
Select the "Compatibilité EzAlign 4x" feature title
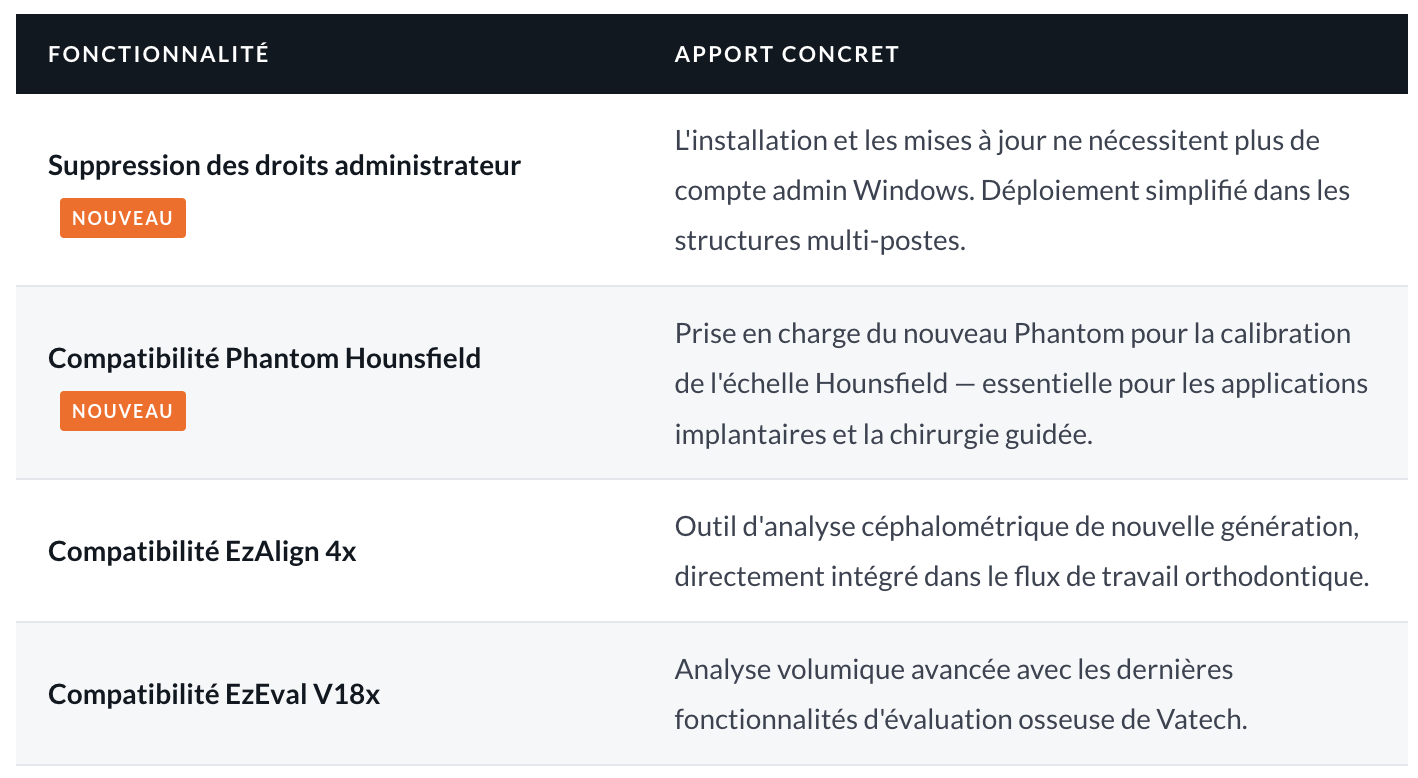(x=202, y=551)
